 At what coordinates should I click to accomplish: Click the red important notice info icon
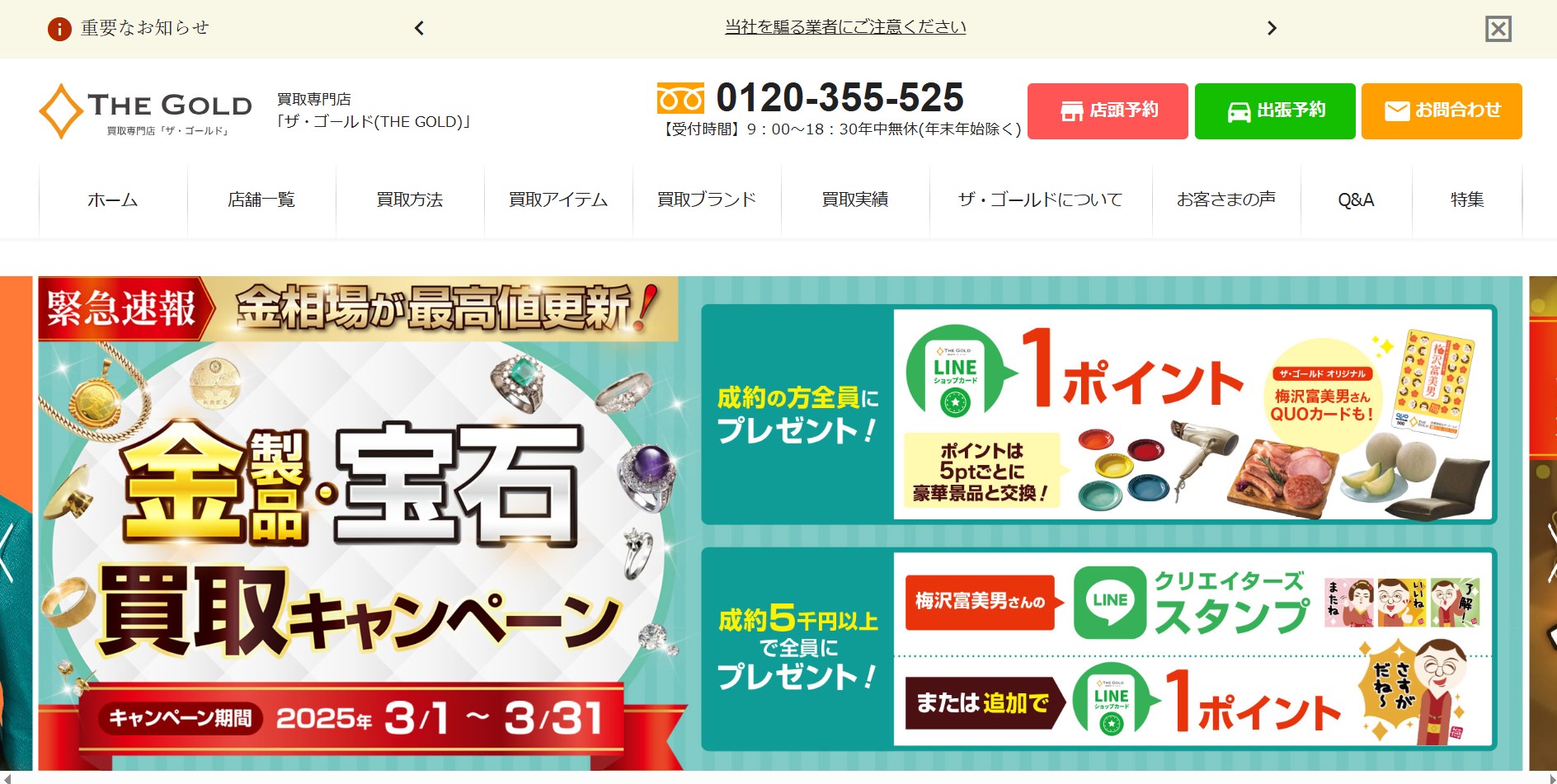click(x=59, y=29)
